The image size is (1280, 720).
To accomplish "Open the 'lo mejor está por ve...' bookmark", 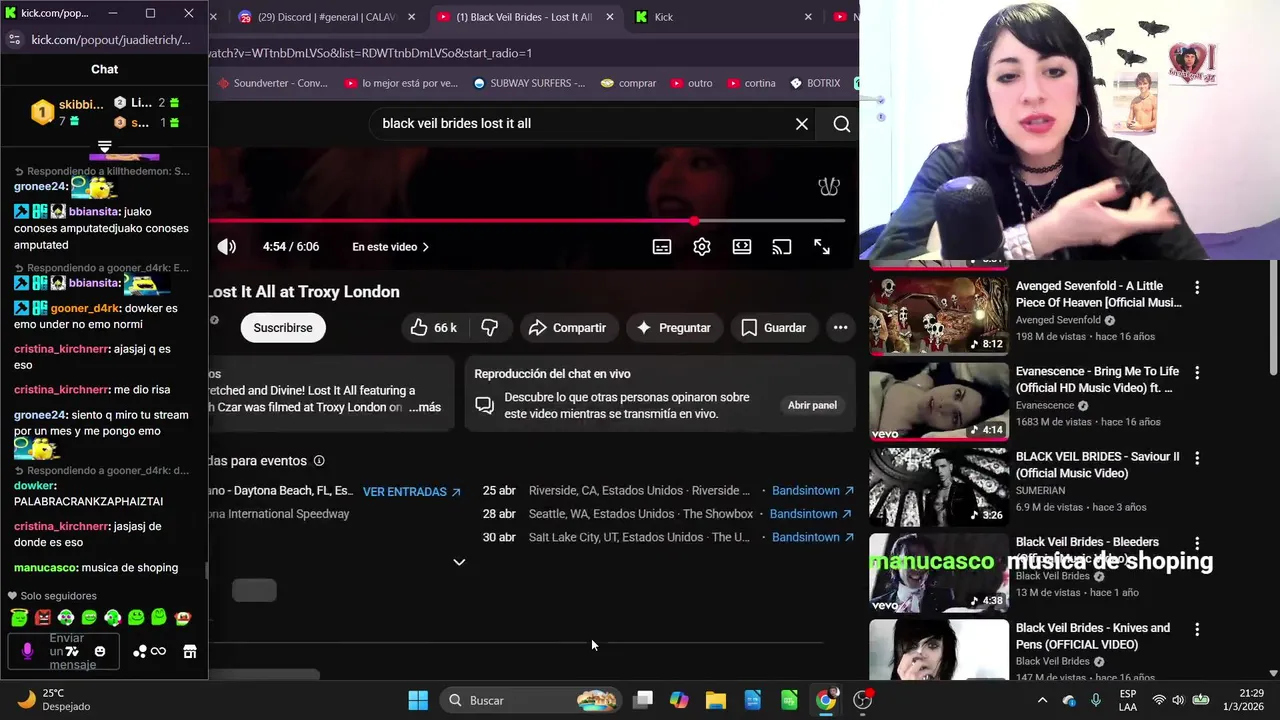I will click(x=401, y=83).
